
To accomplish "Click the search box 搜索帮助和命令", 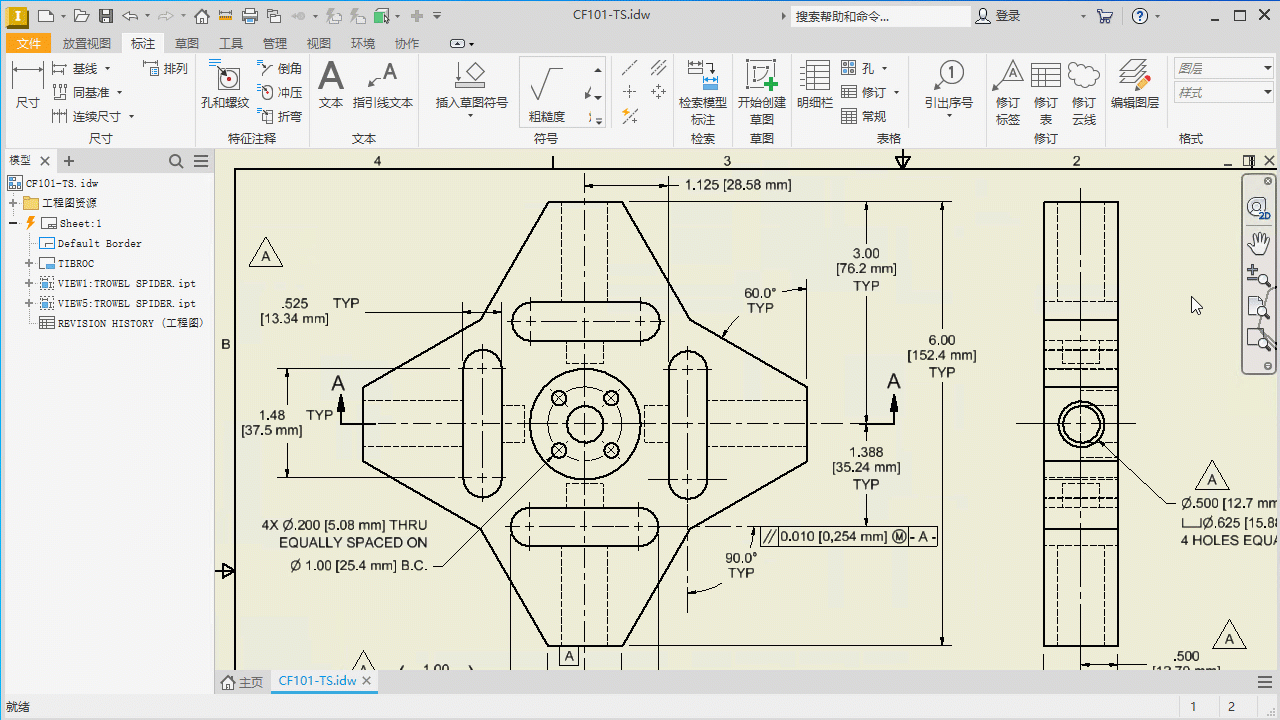I will click(880, 16).
